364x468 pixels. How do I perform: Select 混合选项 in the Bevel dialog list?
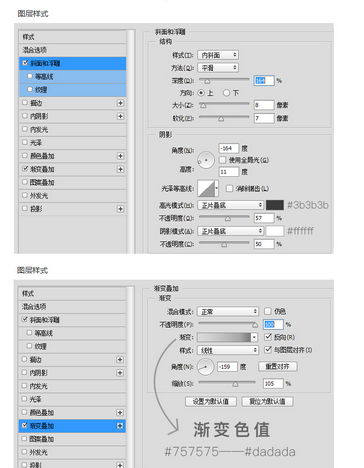[x=73, y=50]
